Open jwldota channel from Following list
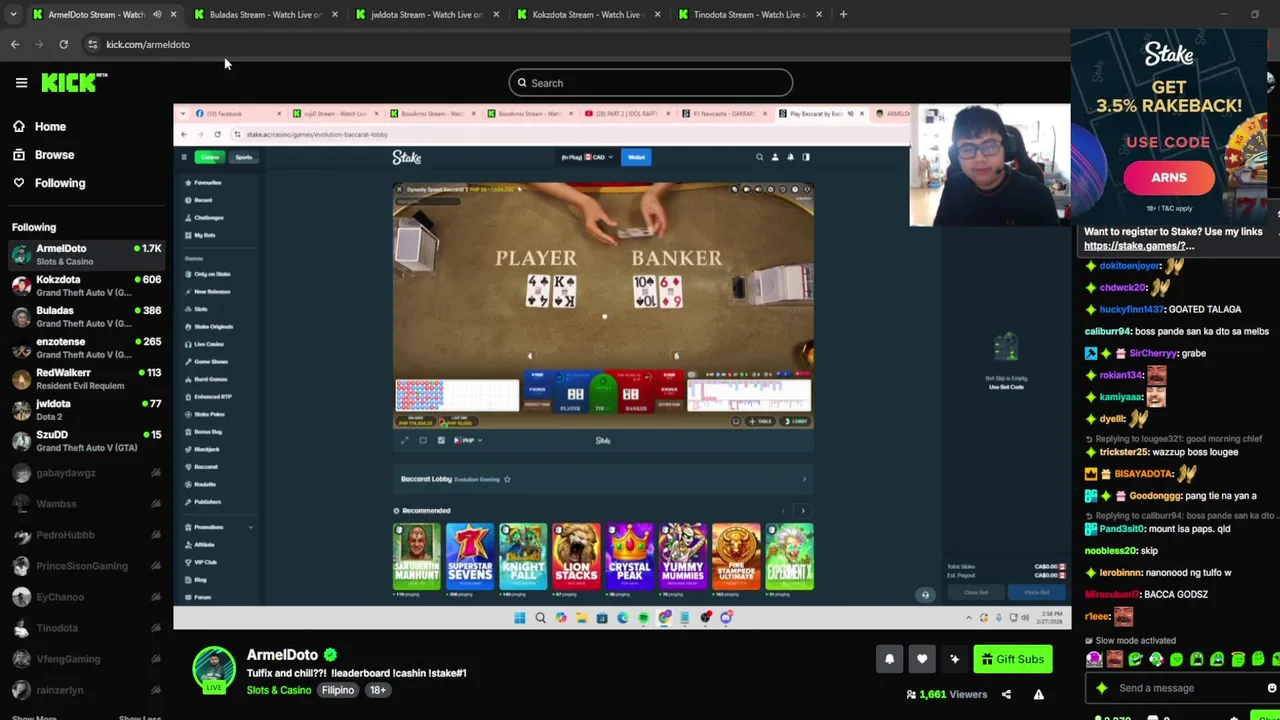Viewport: 1280px width, 720px height. click(86, 409)
